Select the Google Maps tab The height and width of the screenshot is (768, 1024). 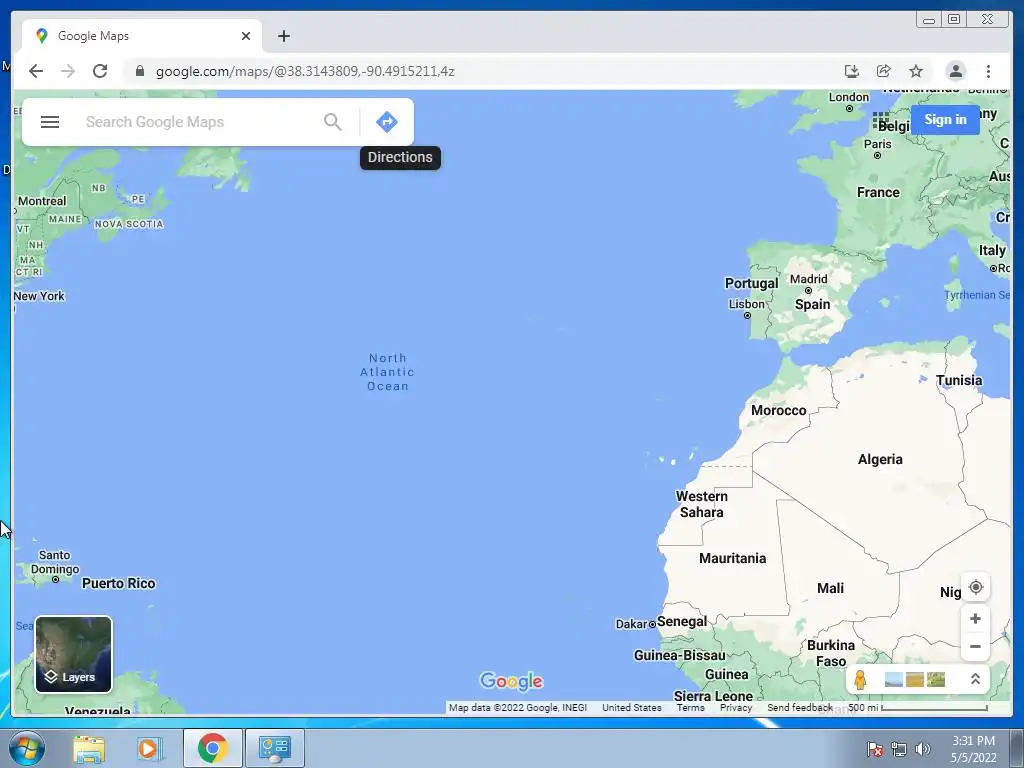140,36
